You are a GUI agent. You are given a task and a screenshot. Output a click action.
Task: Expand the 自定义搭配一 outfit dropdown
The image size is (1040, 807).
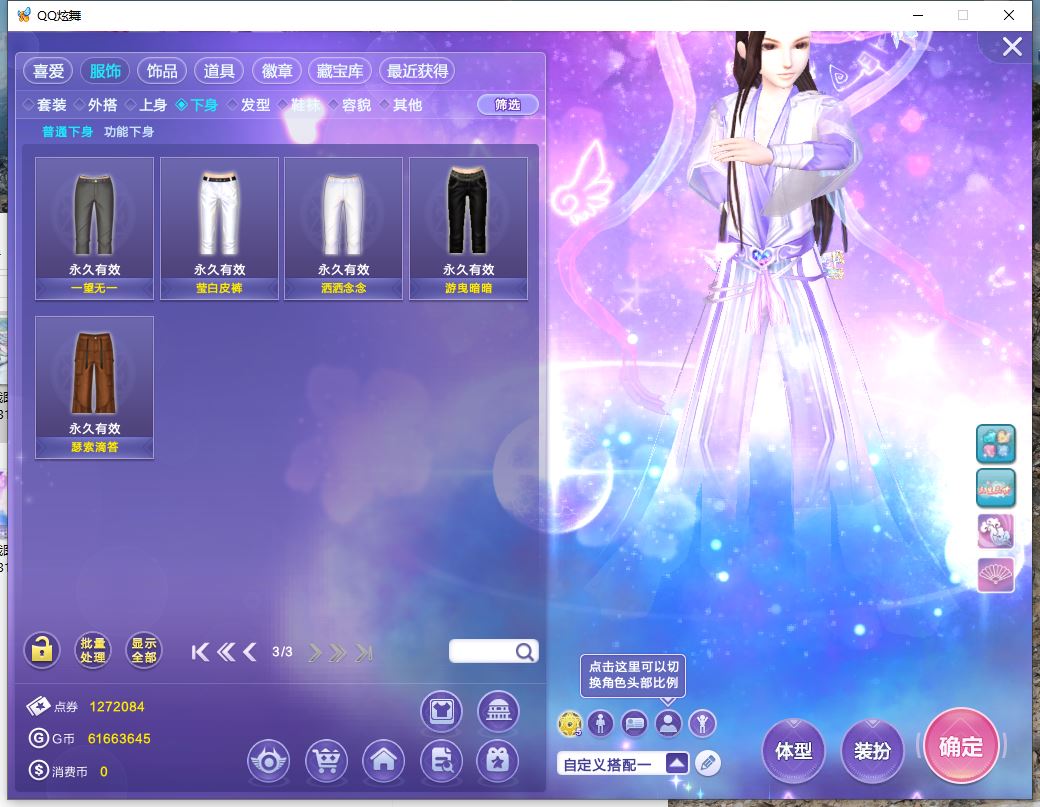[x=677, y=763]
